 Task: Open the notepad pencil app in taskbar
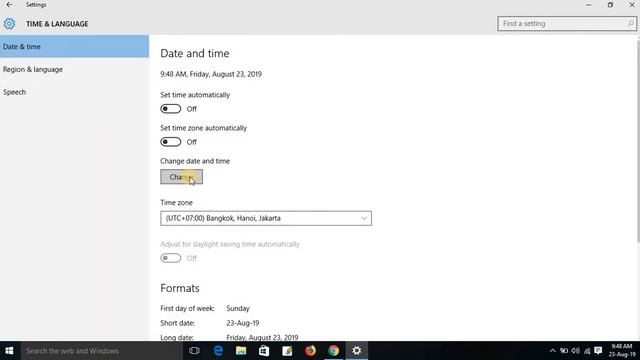(x=287, y=351)
